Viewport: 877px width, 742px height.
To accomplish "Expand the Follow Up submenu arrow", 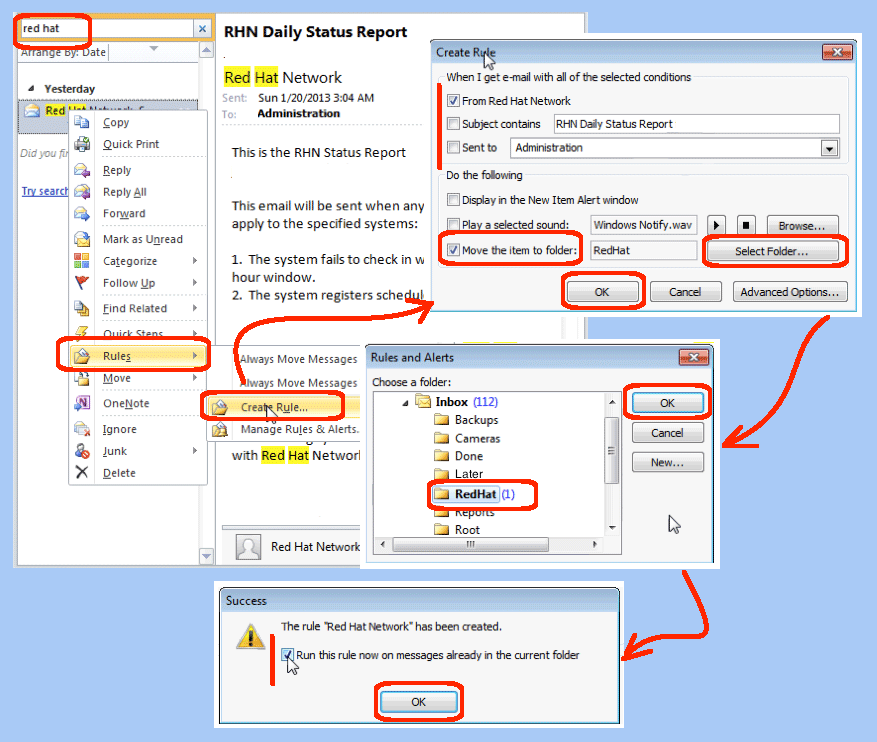I will [195, 282].
